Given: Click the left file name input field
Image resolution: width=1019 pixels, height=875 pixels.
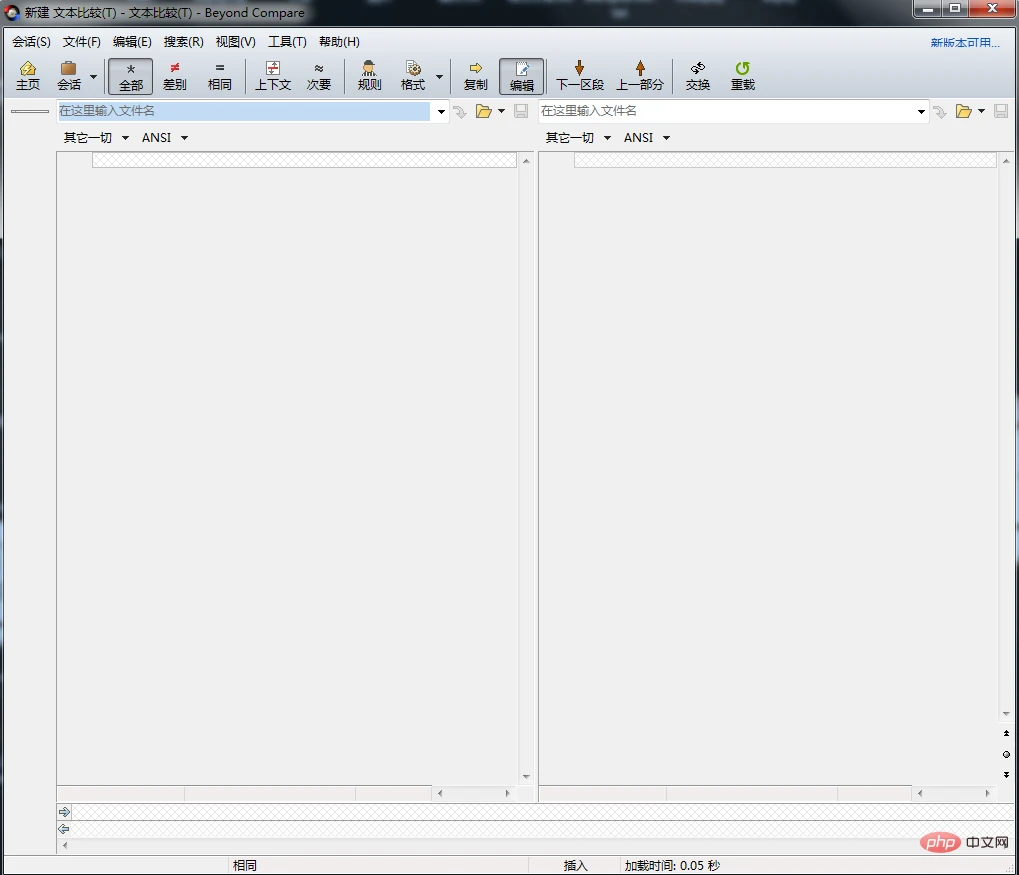Looking at the screenshot, I should tap(244, 111).
